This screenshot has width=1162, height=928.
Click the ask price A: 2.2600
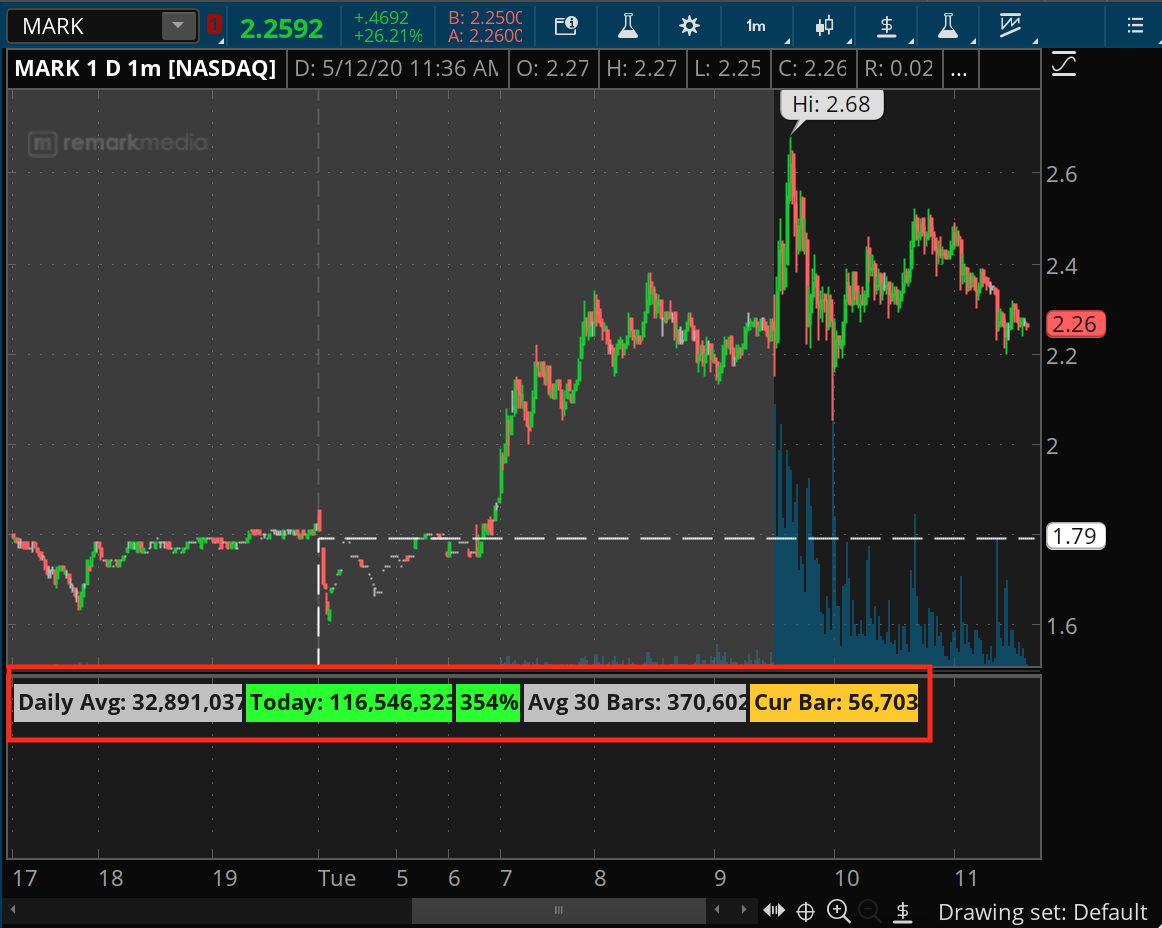[x=485, y=35]
